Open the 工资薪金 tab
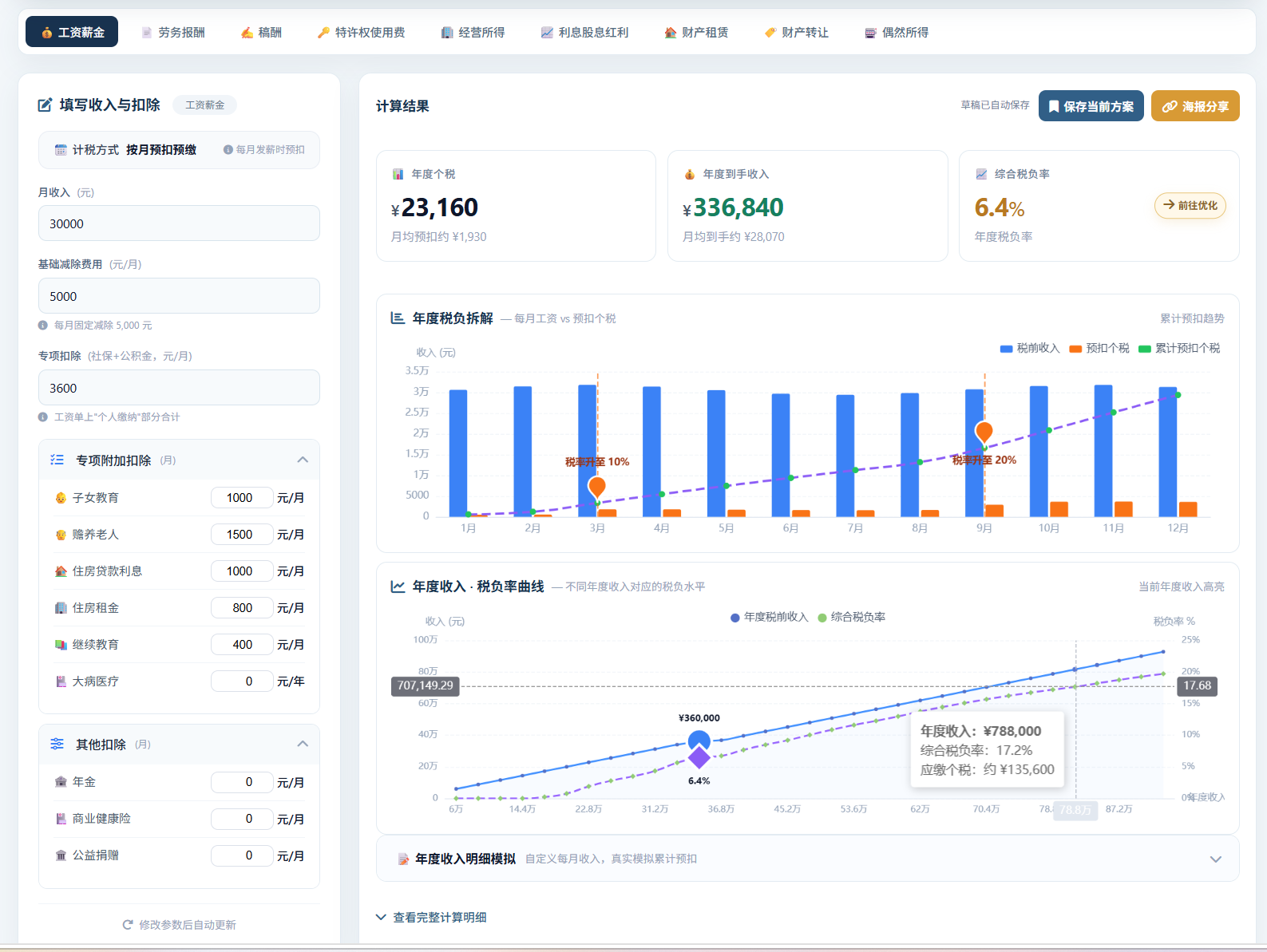Image resolution: width=1267 pixels, height=952 pixels. pyautogui.click(x=72, y=32)
